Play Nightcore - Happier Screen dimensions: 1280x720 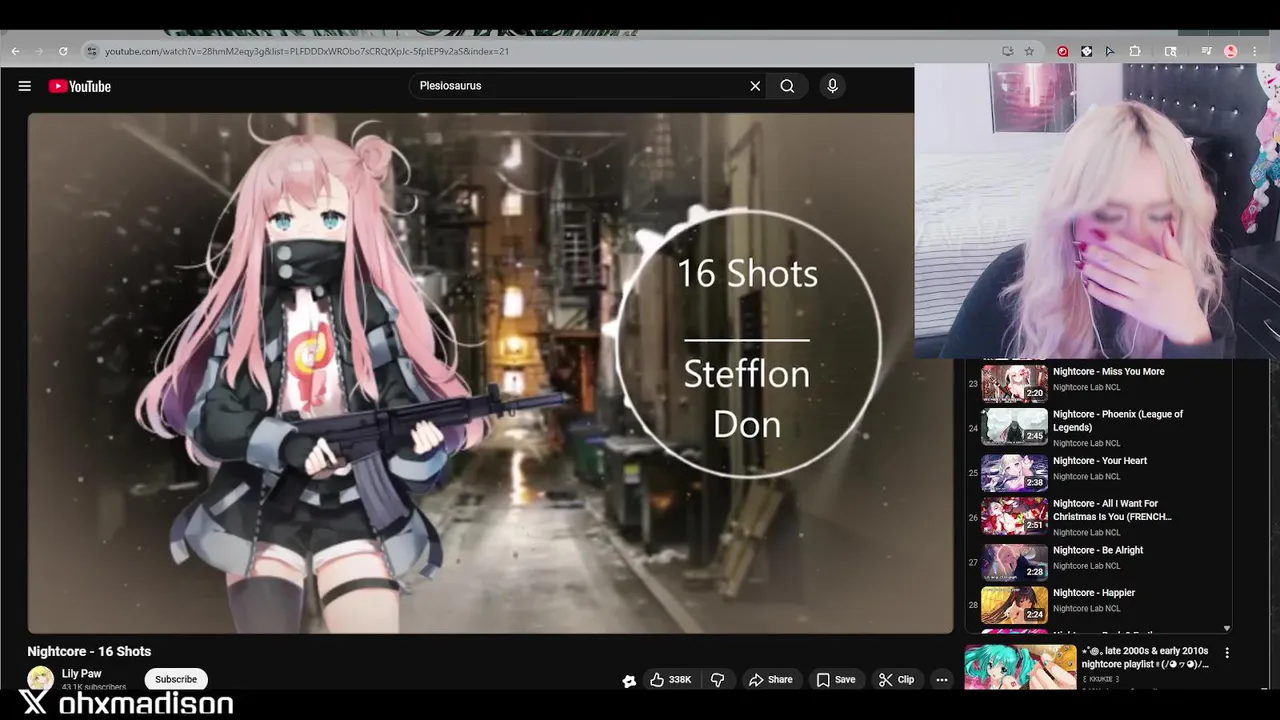tap(1094, 593)
